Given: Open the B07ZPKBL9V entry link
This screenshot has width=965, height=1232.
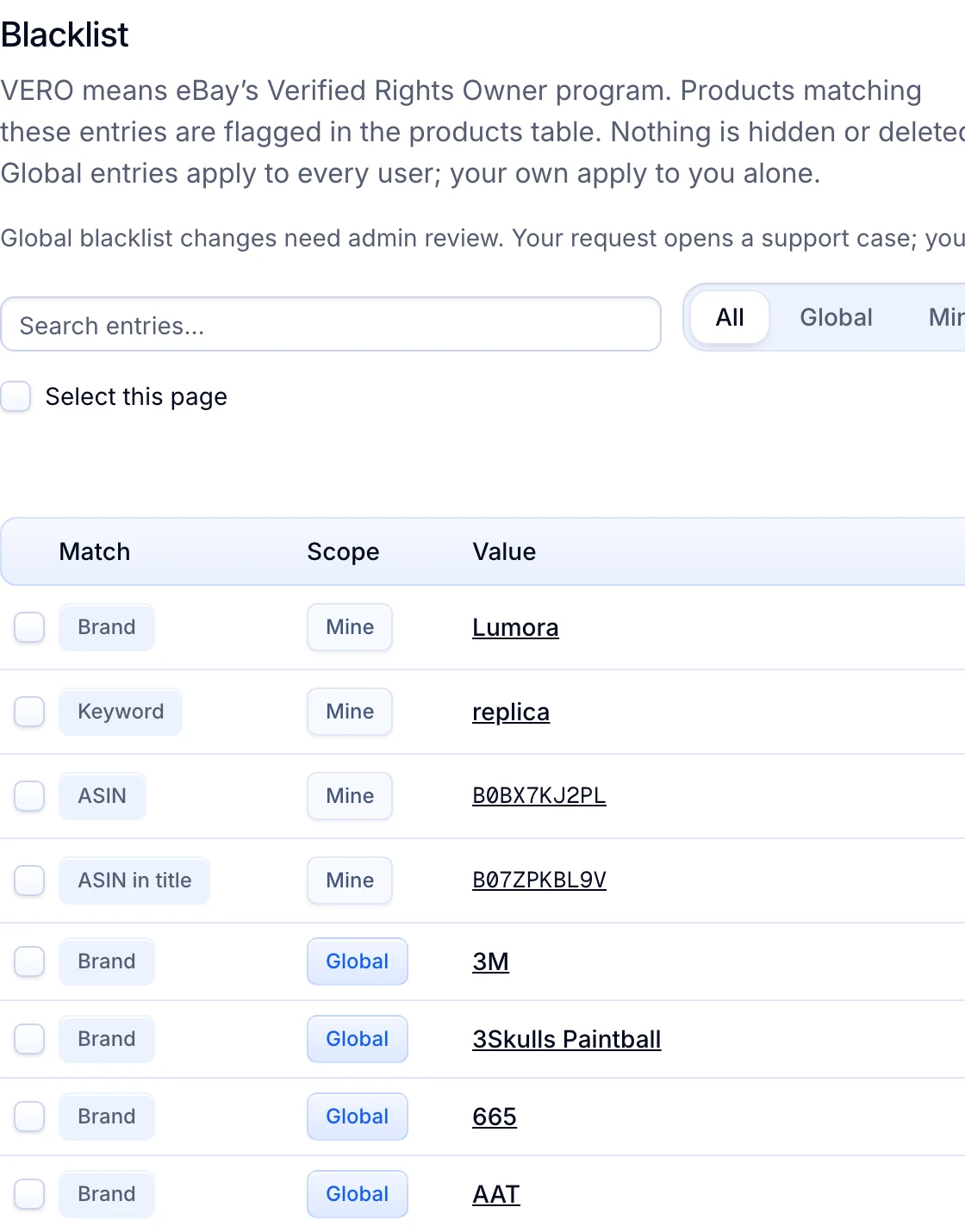Looking at the screenshot, I should 539,880.
